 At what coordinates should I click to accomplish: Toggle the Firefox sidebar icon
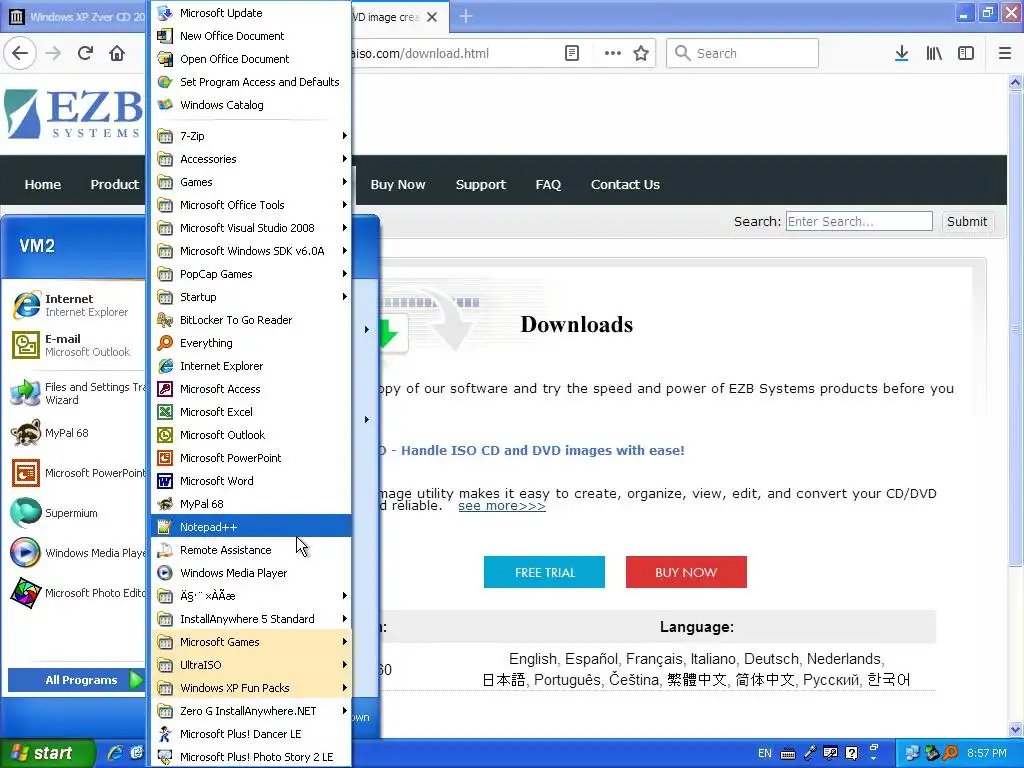(x=966, y=54)
